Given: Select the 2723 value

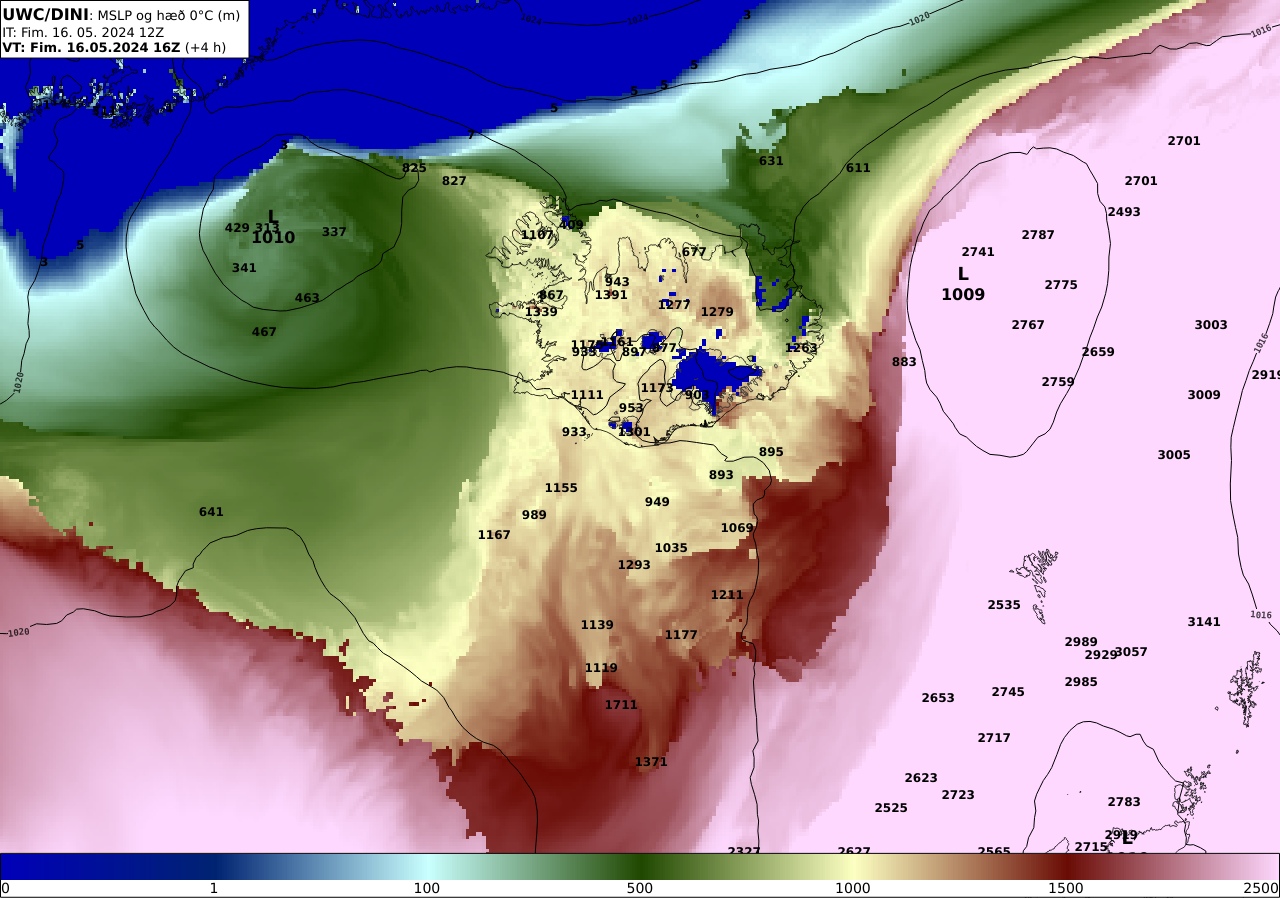Looking at the screenshot, I should pyautogui.click(x=958, y=795).
